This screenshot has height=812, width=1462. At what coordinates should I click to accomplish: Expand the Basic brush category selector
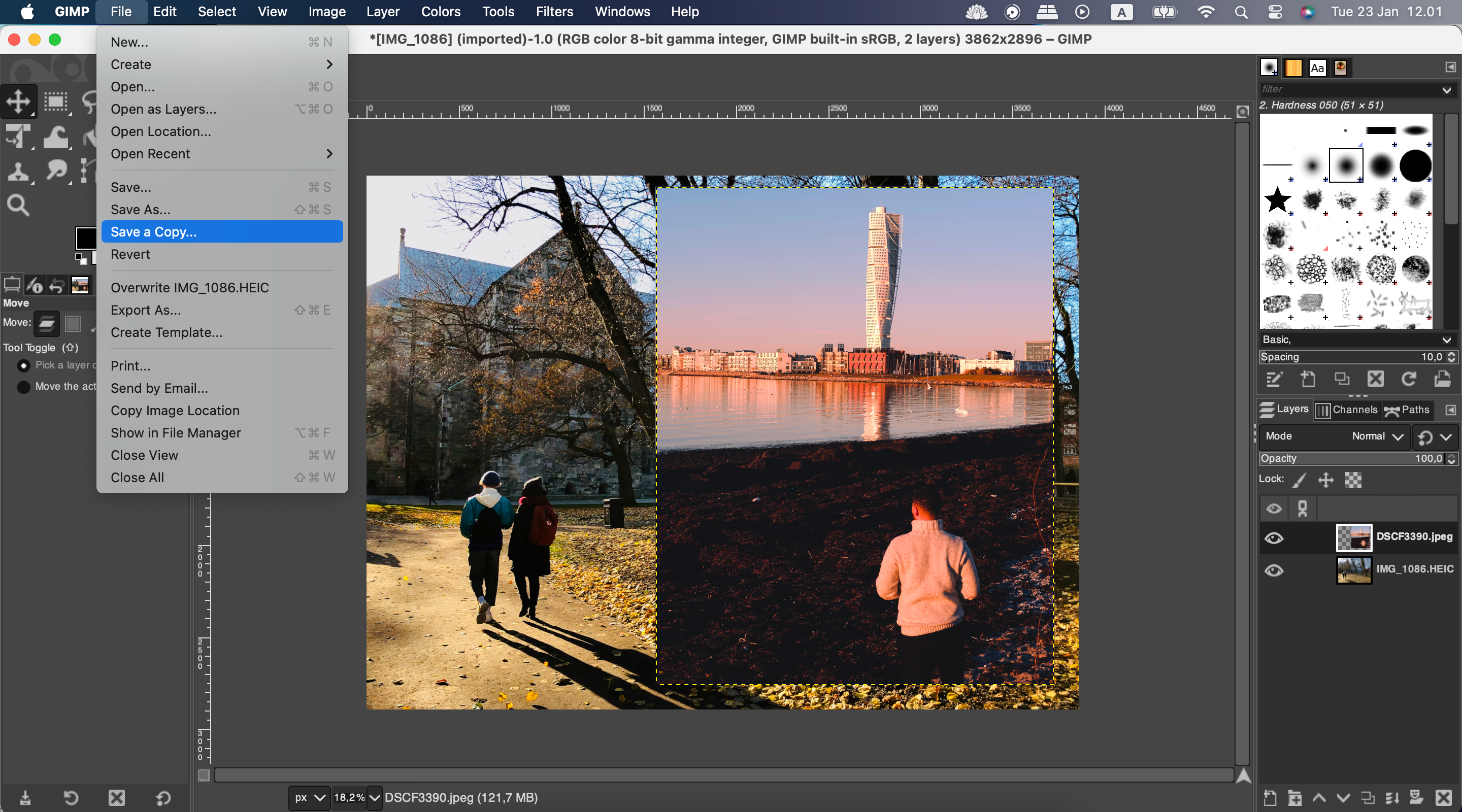[x=1356, y=339]
